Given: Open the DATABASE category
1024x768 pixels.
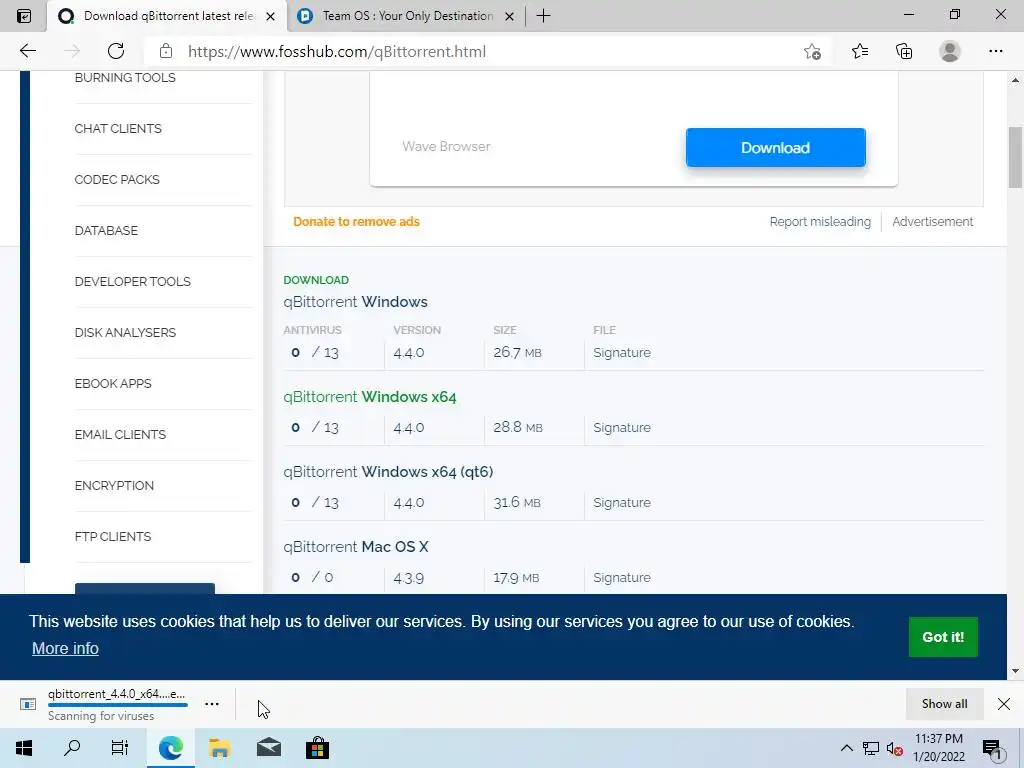Looking at the screenshot, I should [x=106, y=231].
